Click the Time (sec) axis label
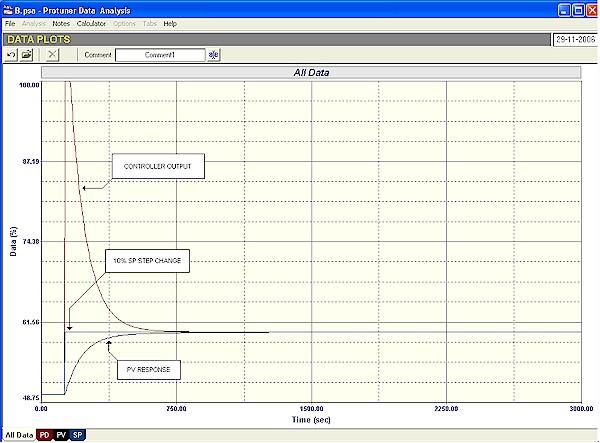Image resolution: width=600 pixels, height=443 pixels. (x=311, y=420)
